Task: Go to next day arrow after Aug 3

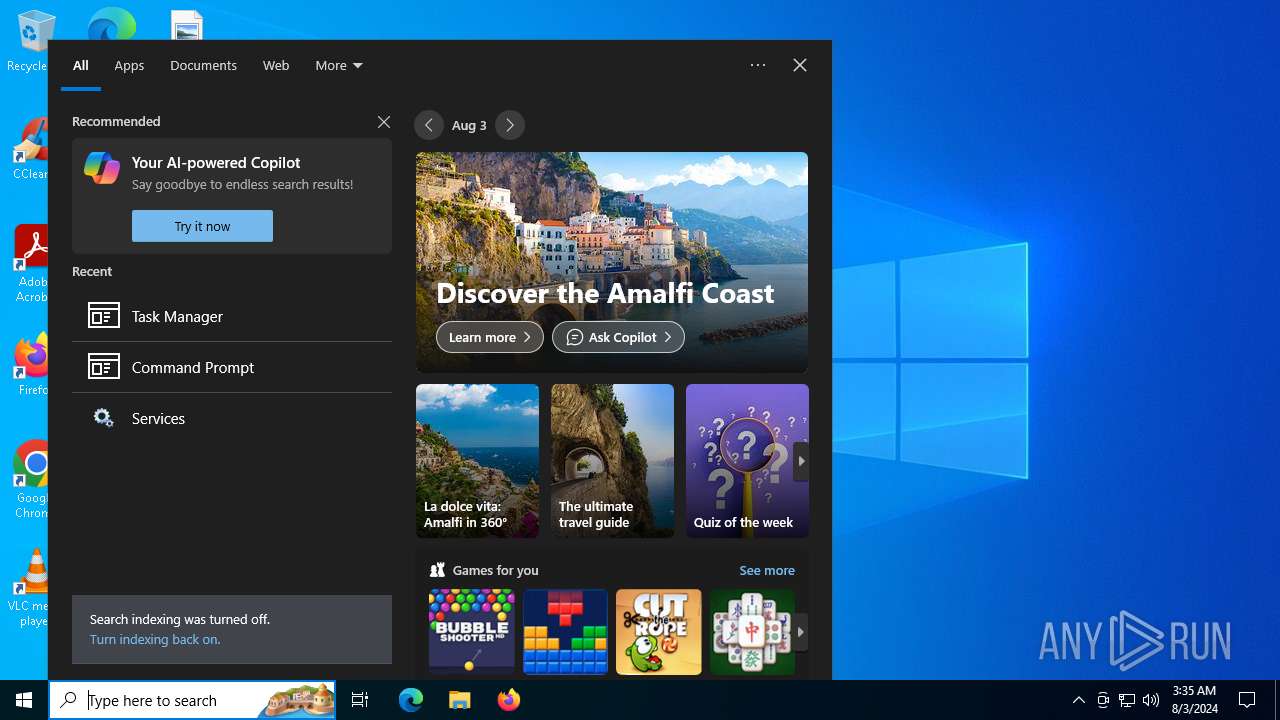Action: pos(510,125)
